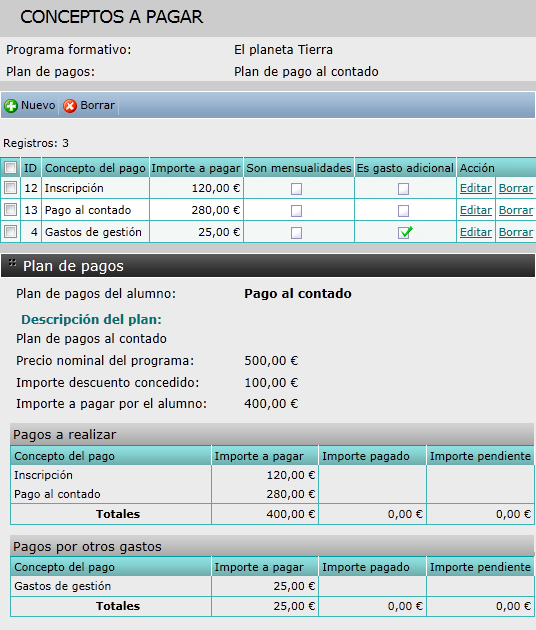The width and height of the screenshot is (536, 630).
Task: Click the Pagos a realizar section header
Action: [x=272, y=434]
